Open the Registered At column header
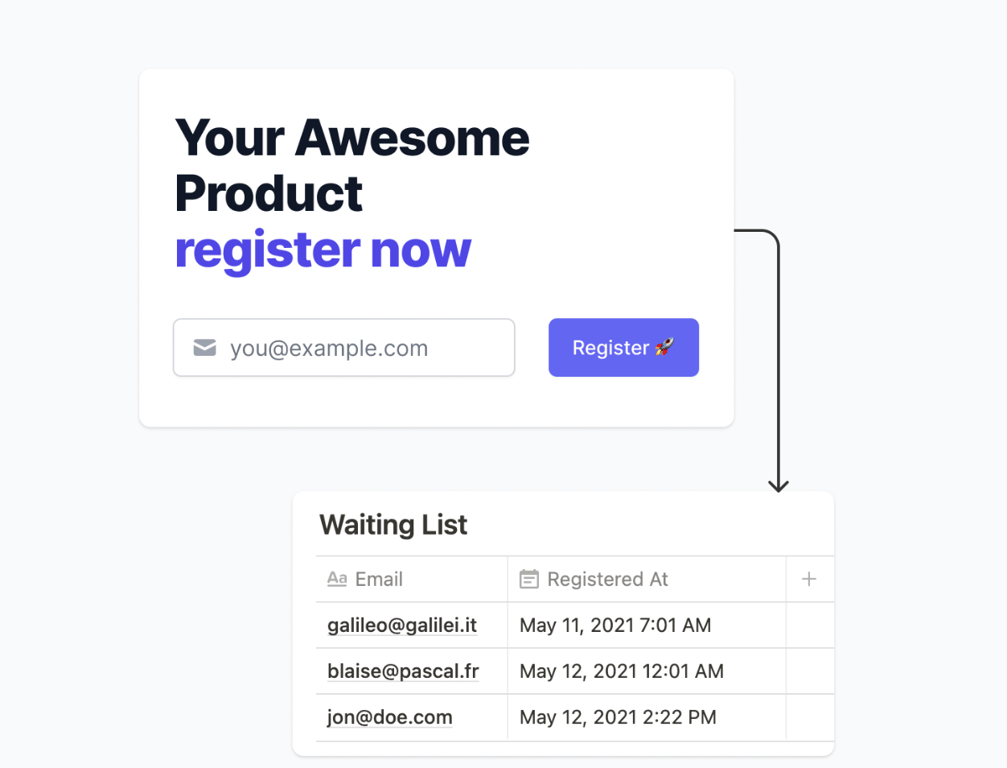 pos(607,579)
